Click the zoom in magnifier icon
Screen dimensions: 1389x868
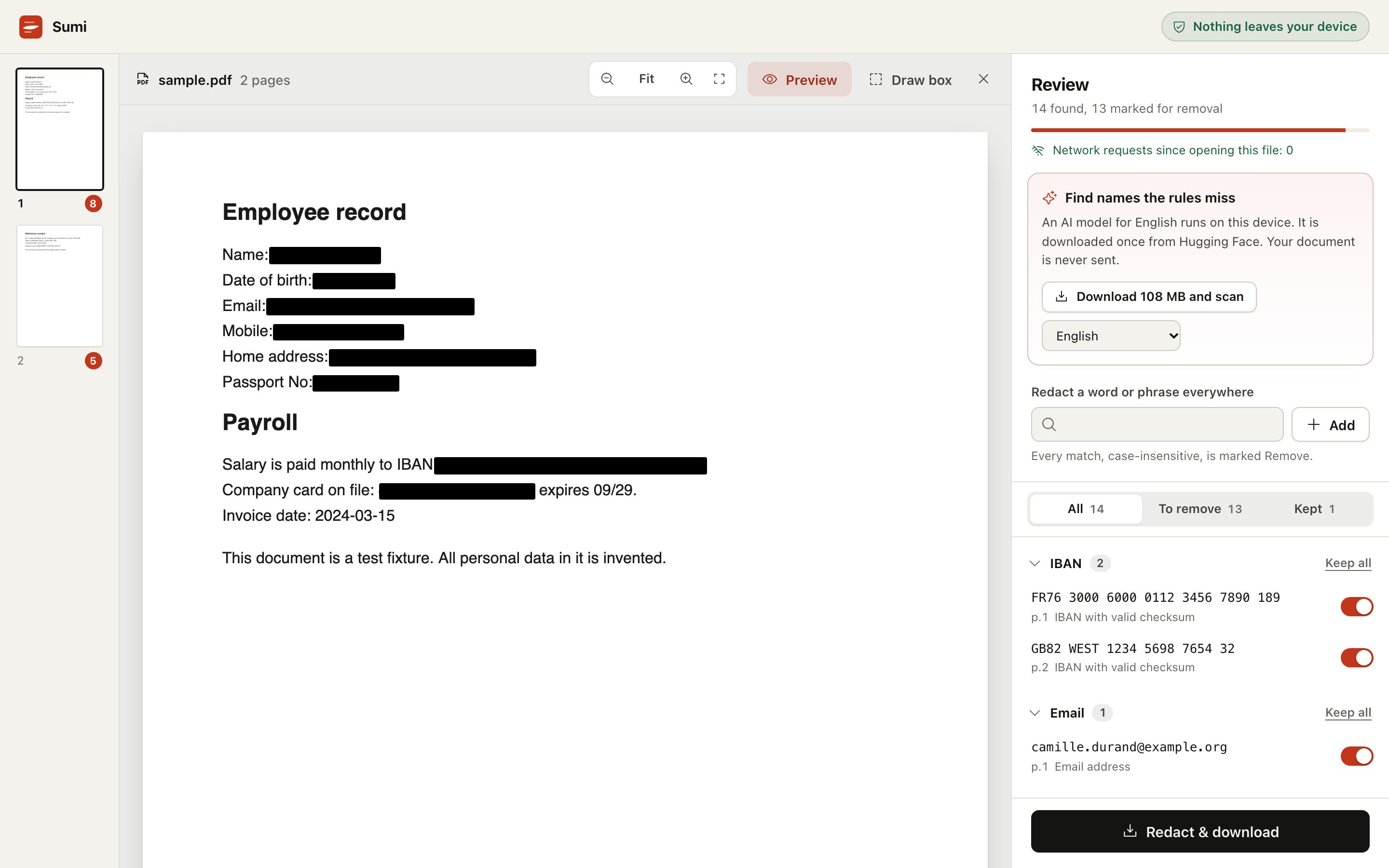(x=686, y=79)
